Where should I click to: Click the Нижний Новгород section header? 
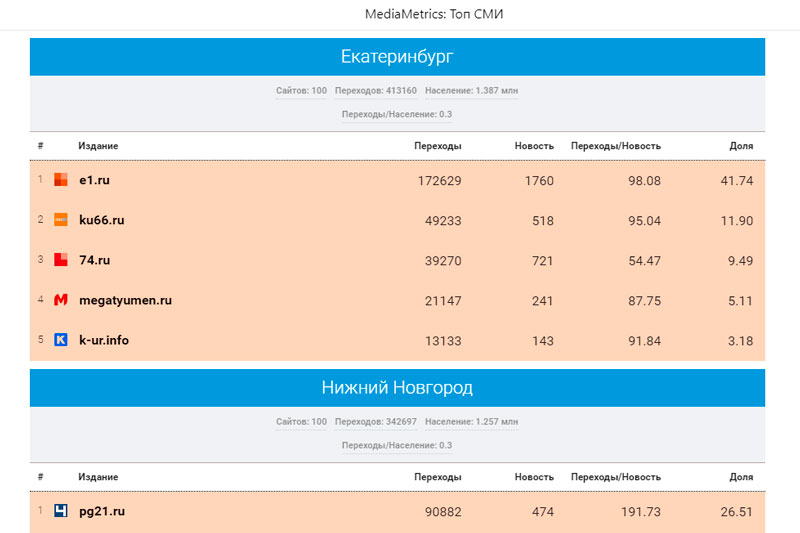(x=397, y=387)
